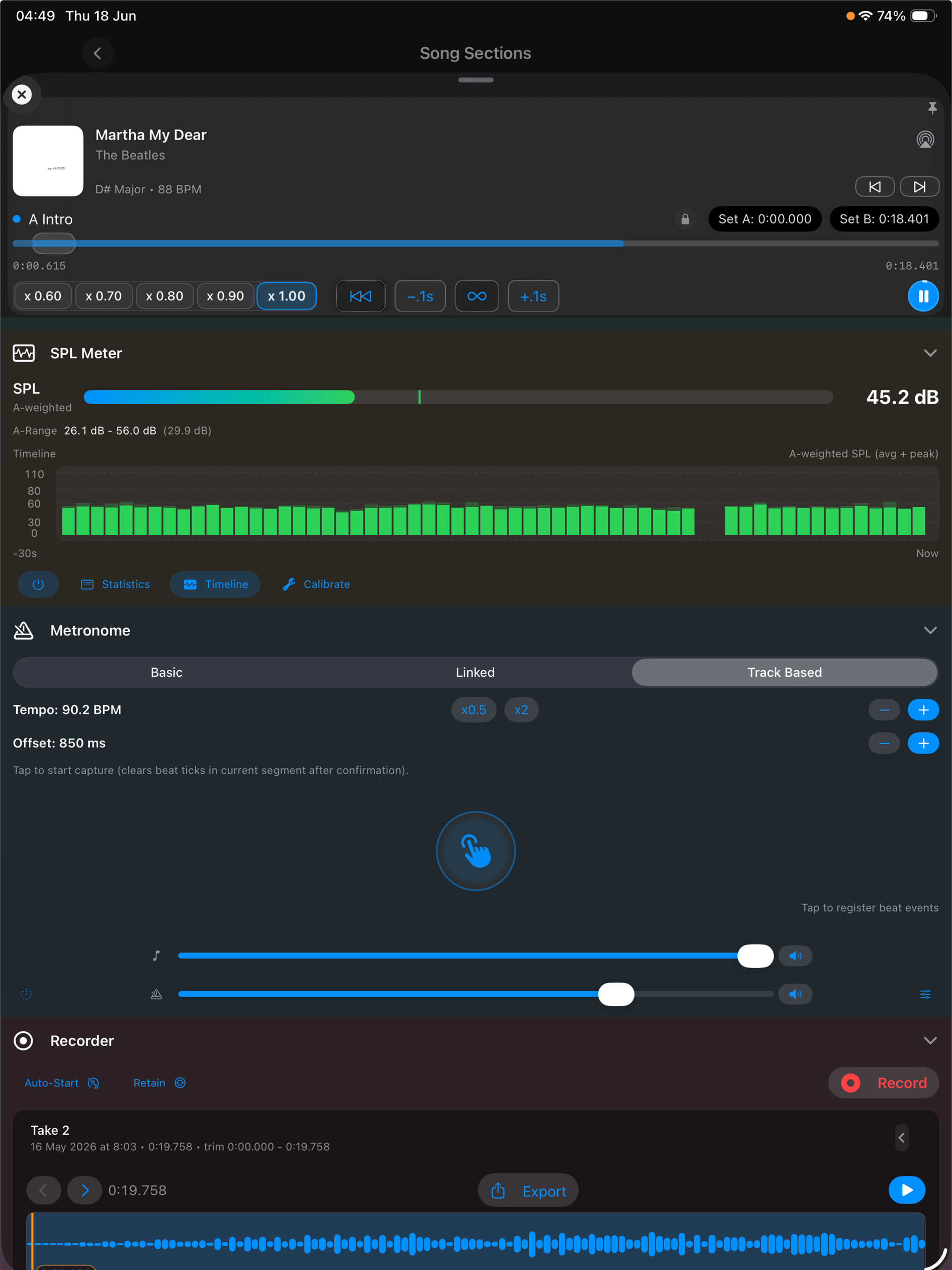Select x 0.90 playback speed
Viewport: 952px width, 1270px height.
pyautogui.click(x=225, y=296)
